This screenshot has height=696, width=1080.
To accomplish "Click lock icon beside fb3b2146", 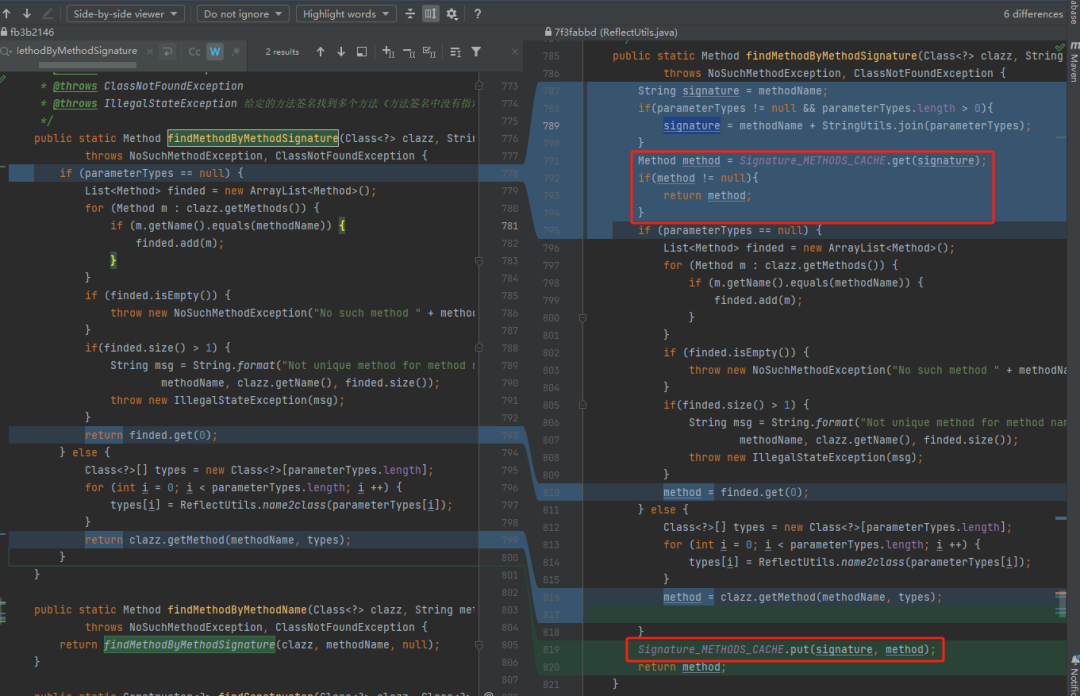I will pyautogui.click(x=4, y=32).
